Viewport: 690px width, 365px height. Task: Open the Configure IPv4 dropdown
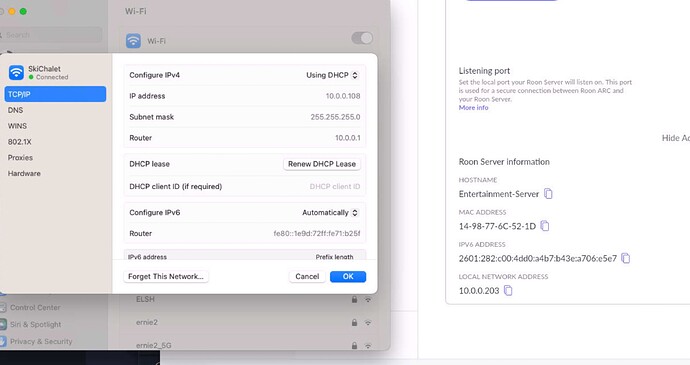point(333,75)
